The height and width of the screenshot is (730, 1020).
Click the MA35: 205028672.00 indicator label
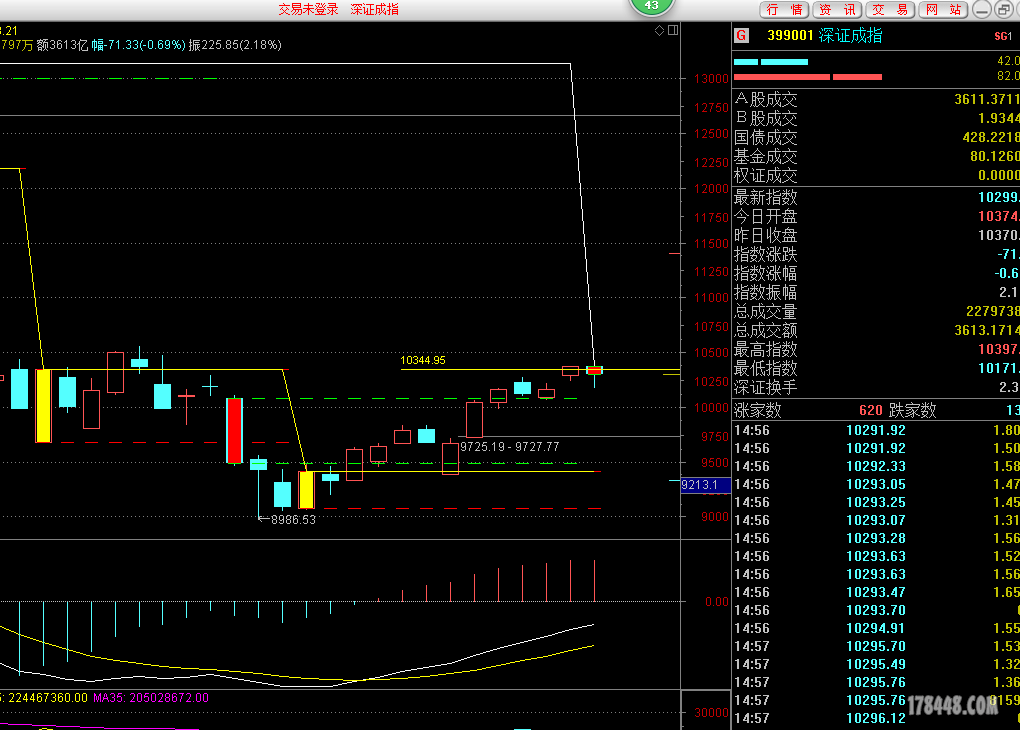click(x=151, y=698)
